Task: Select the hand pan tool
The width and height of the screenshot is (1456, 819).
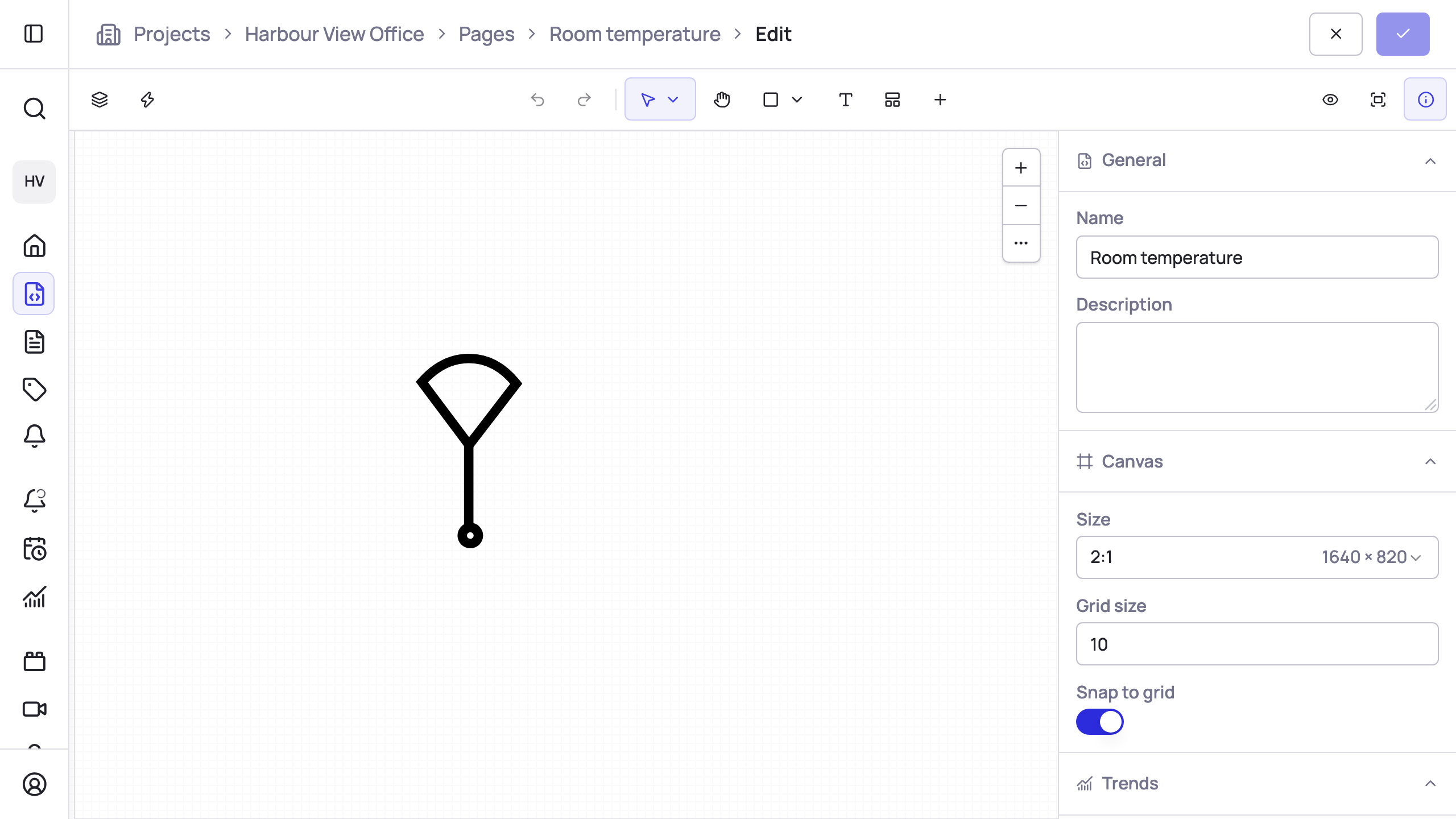Action: [722, 100]
